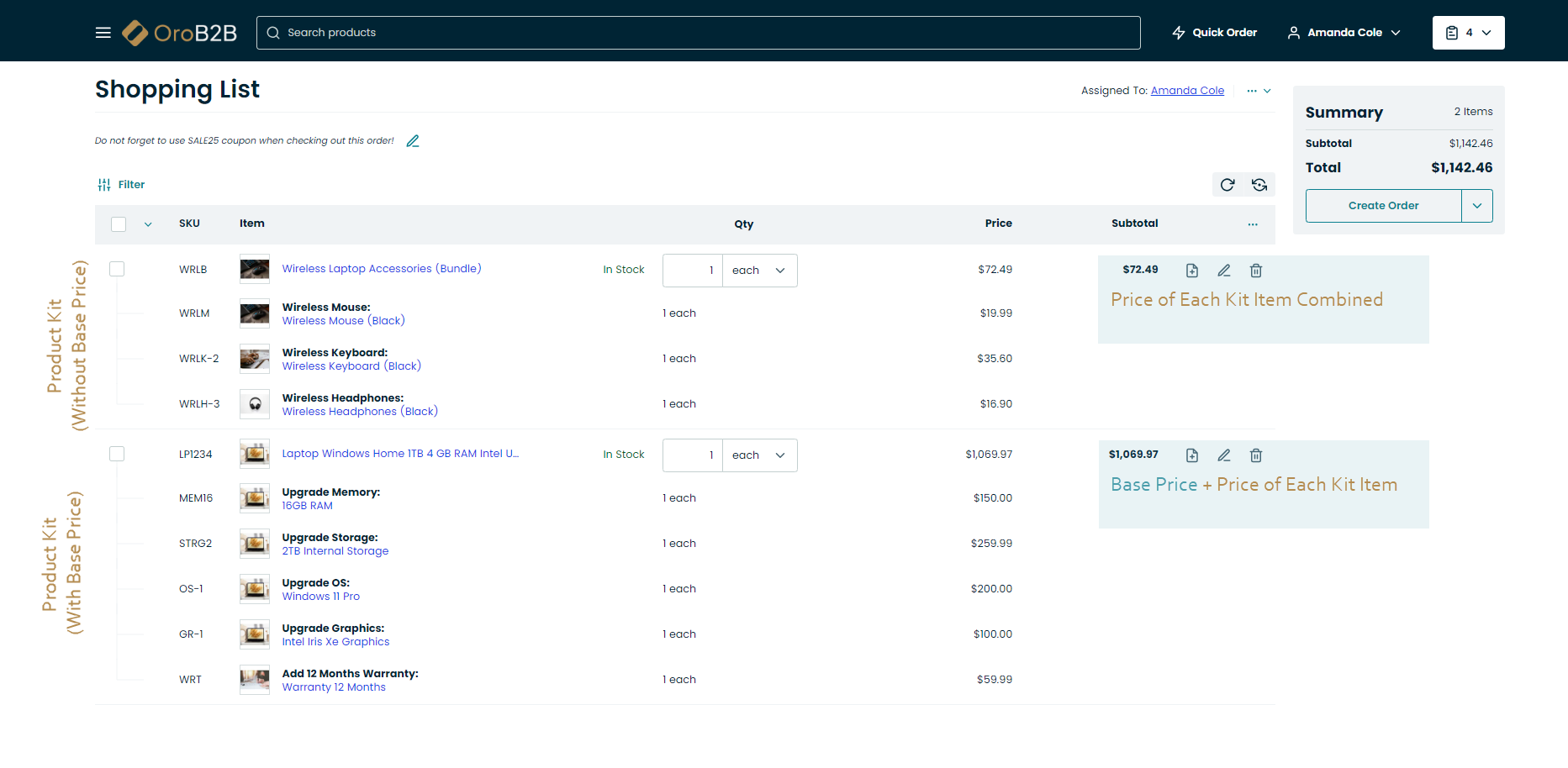Viewport: 1568px width, 768px height.
Task: Click the reset grid icon
Action: point(1259,185)
